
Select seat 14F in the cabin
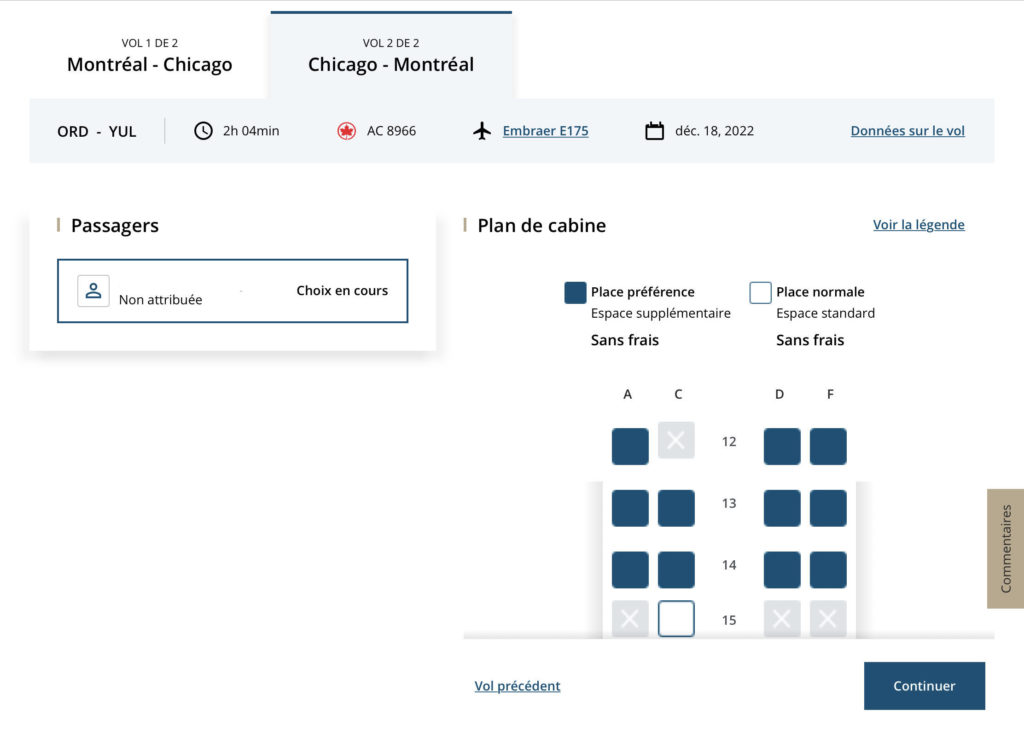coord(828,570)
